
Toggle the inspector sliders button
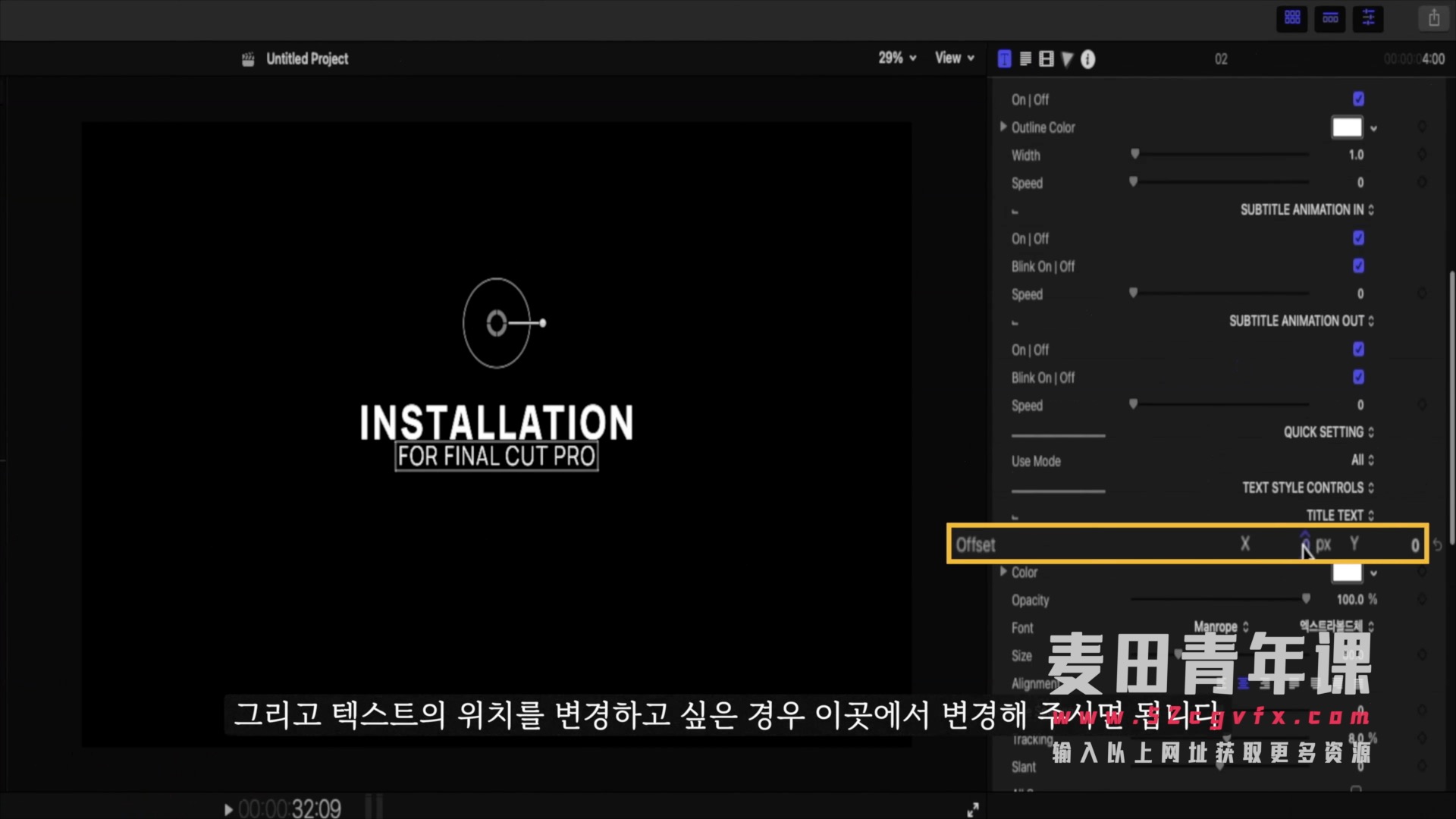point(1368,17)
